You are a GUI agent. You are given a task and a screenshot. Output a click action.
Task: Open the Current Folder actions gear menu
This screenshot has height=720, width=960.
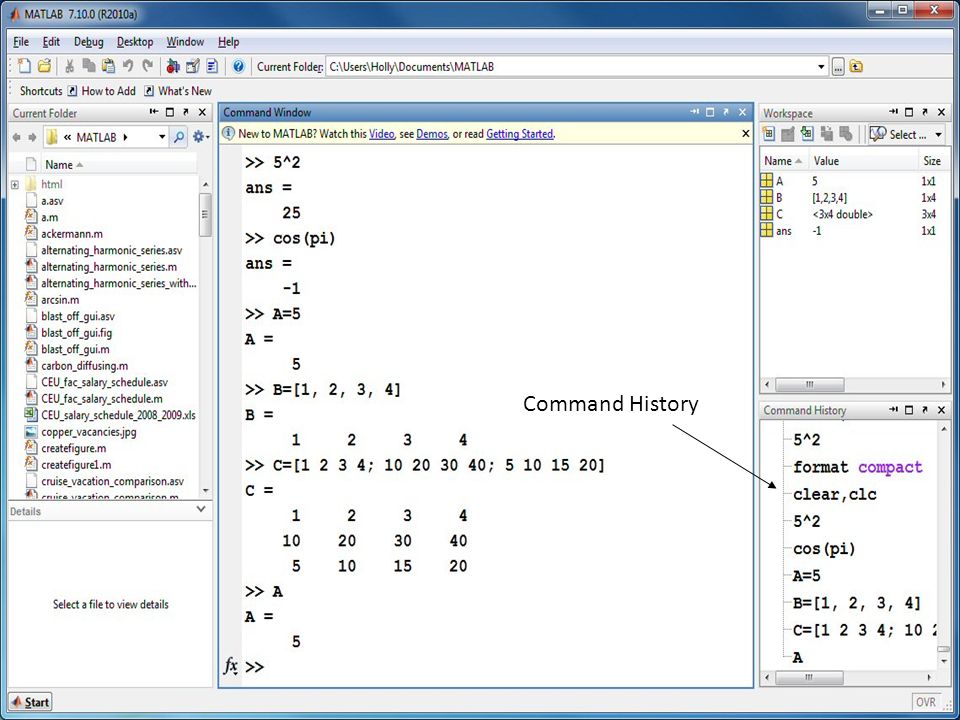click(201, 137)
